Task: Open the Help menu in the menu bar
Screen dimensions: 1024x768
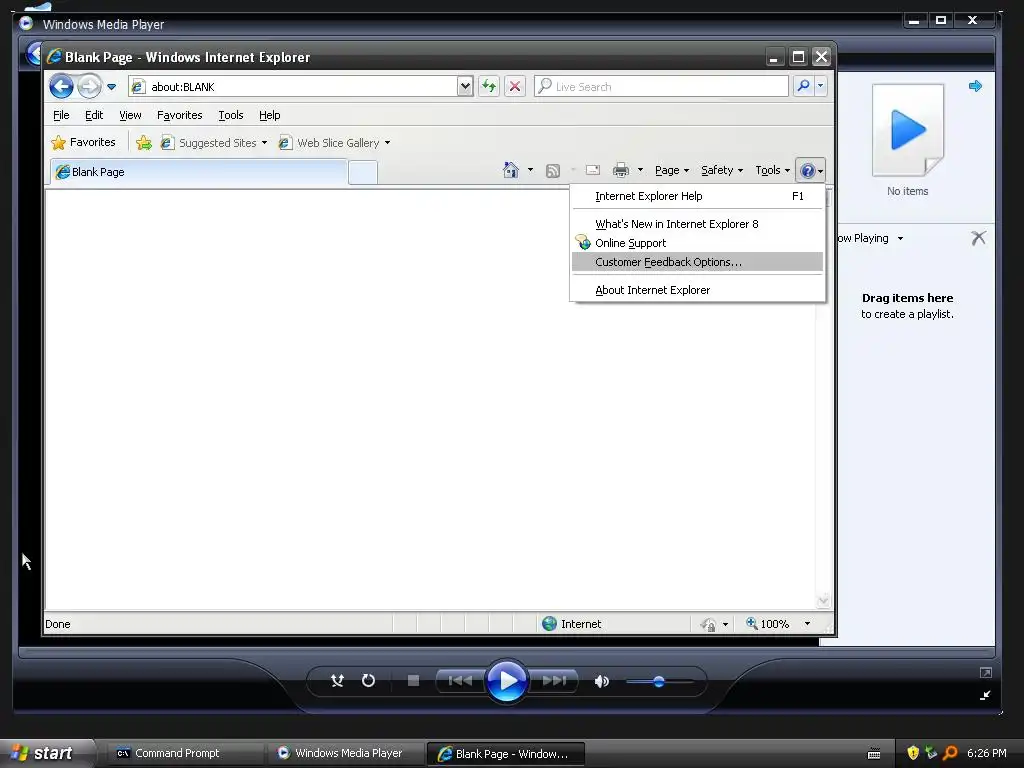Action: click(269, 115)
